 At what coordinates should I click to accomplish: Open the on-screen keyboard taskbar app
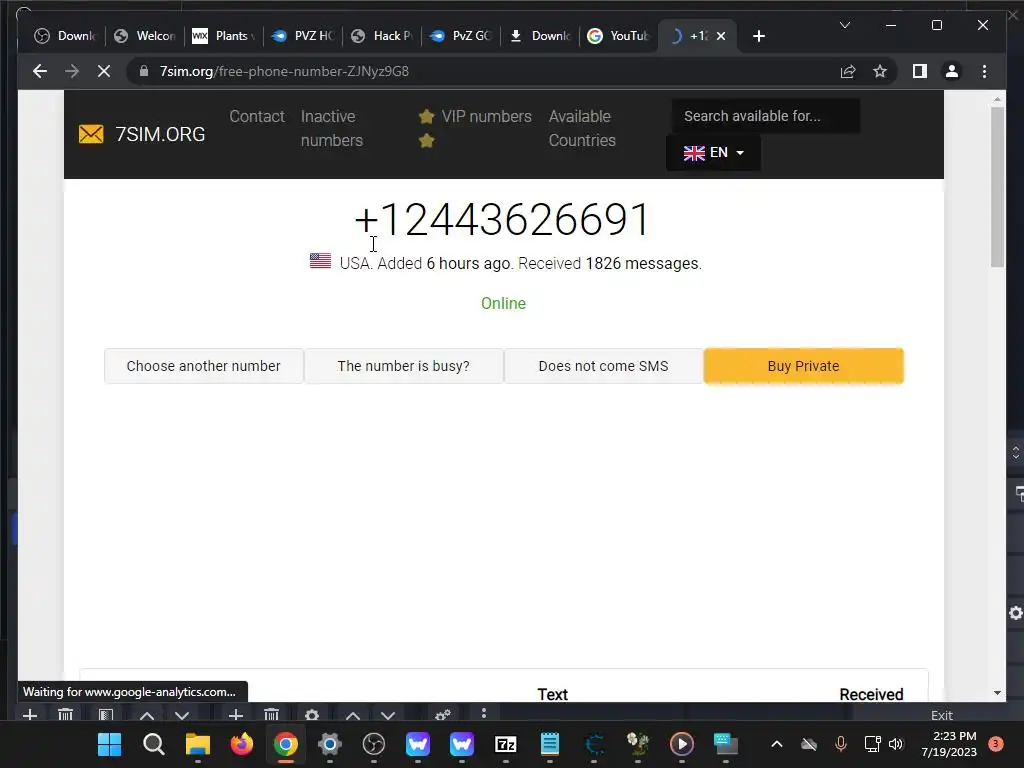click(x=726, y=744)
